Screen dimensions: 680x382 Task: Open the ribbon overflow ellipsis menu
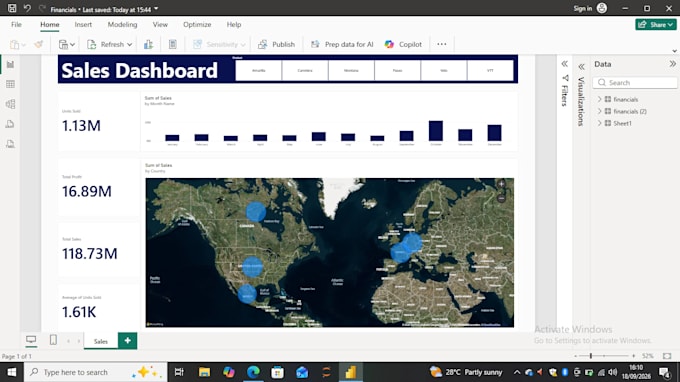pyautogui.click(x=441, y=44)
